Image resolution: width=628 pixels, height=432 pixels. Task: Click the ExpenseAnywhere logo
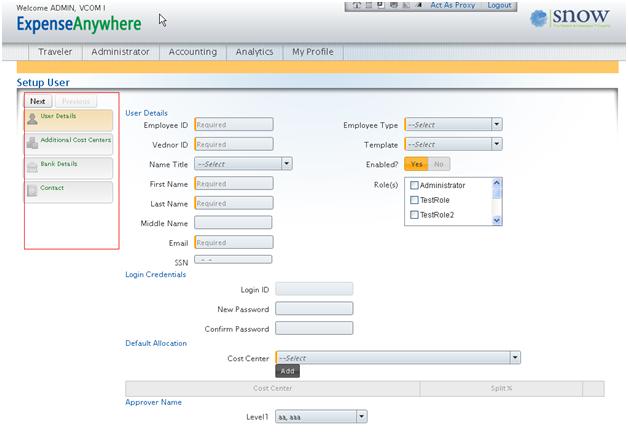click(79, 24)
